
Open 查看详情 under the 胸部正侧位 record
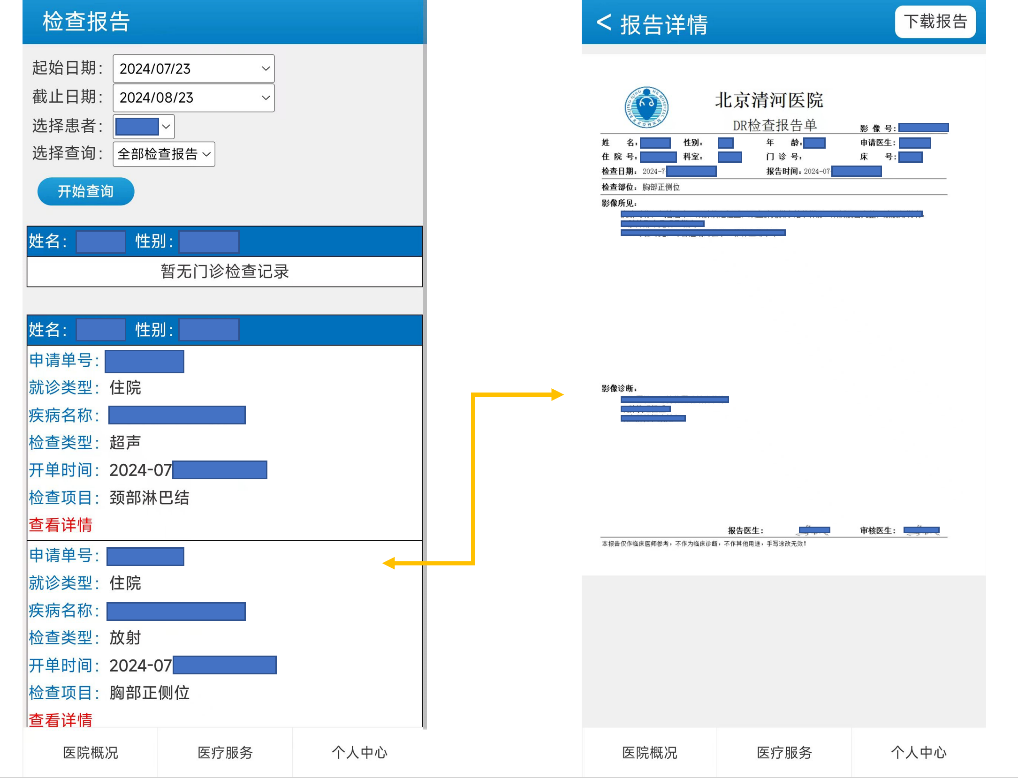tap(60, 719)
